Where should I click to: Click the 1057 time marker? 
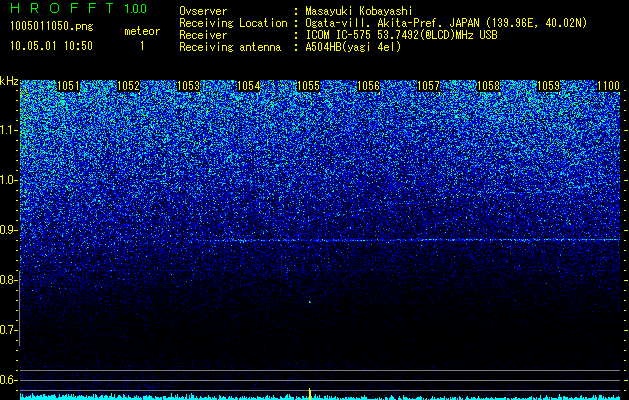tap(428, 86)
